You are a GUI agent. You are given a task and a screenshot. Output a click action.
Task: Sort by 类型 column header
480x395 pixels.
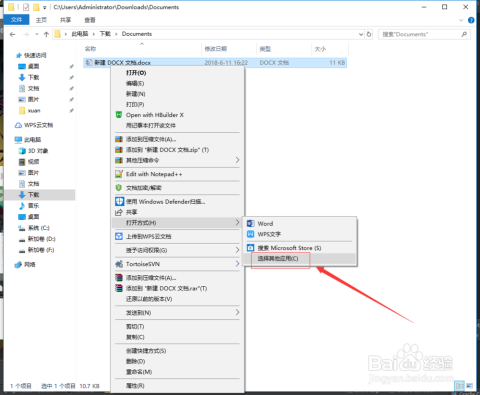265,49
